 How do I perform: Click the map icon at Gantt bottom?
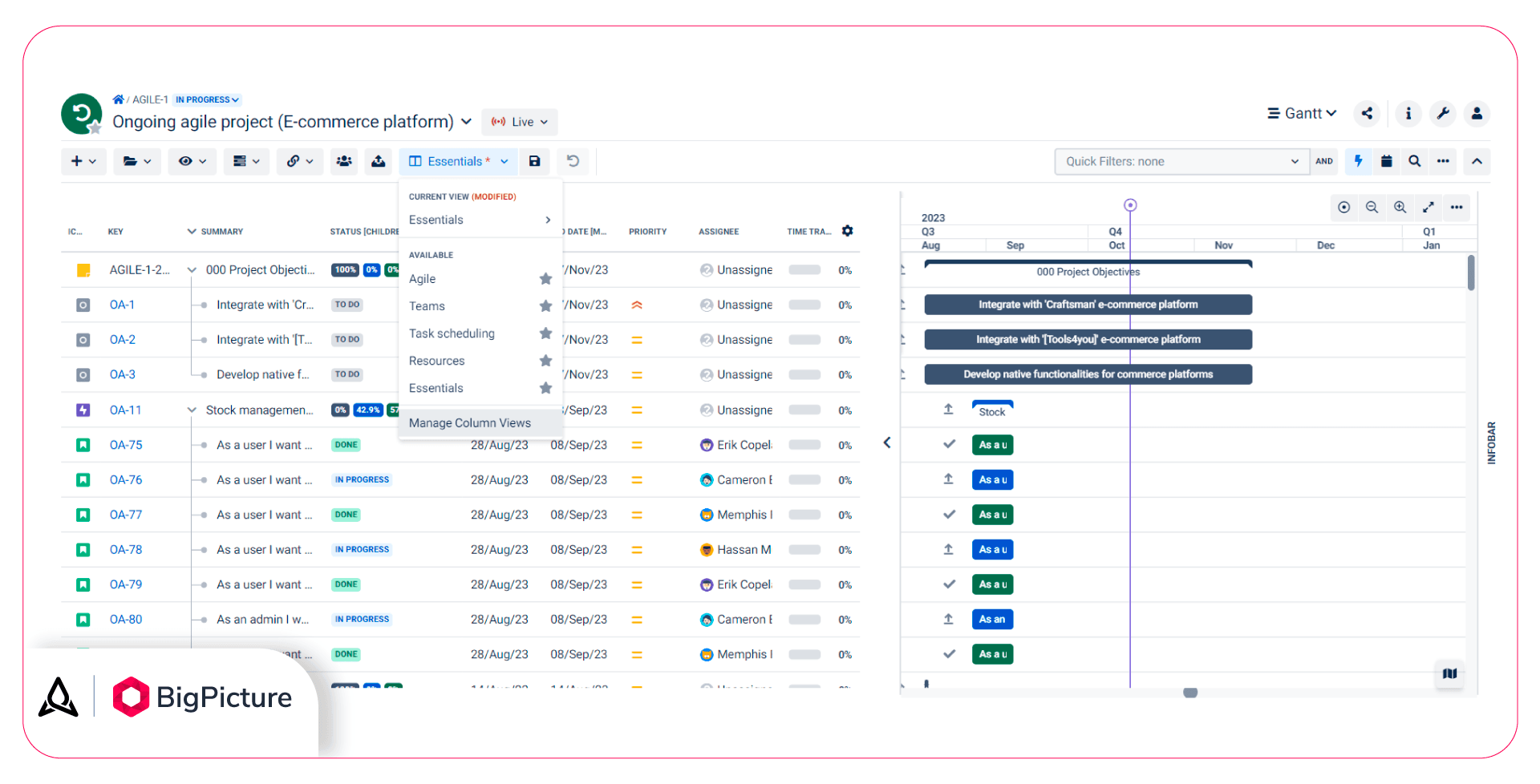[1450, 673]
